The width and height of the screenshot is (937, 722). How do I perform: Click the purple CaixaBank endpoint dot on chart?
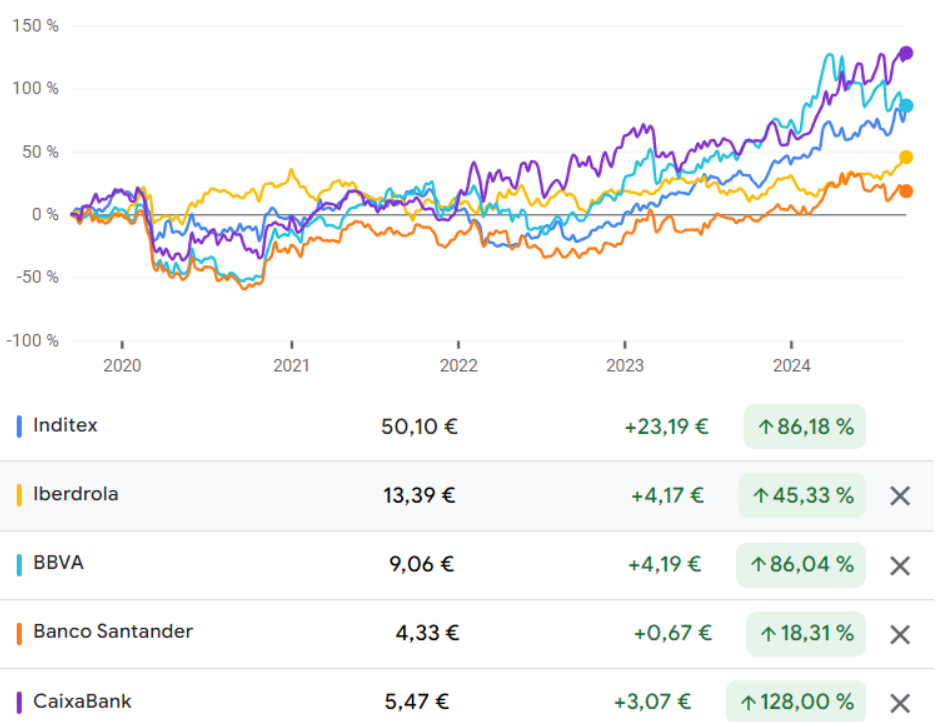pyautogui.click(x=906, y=53)
